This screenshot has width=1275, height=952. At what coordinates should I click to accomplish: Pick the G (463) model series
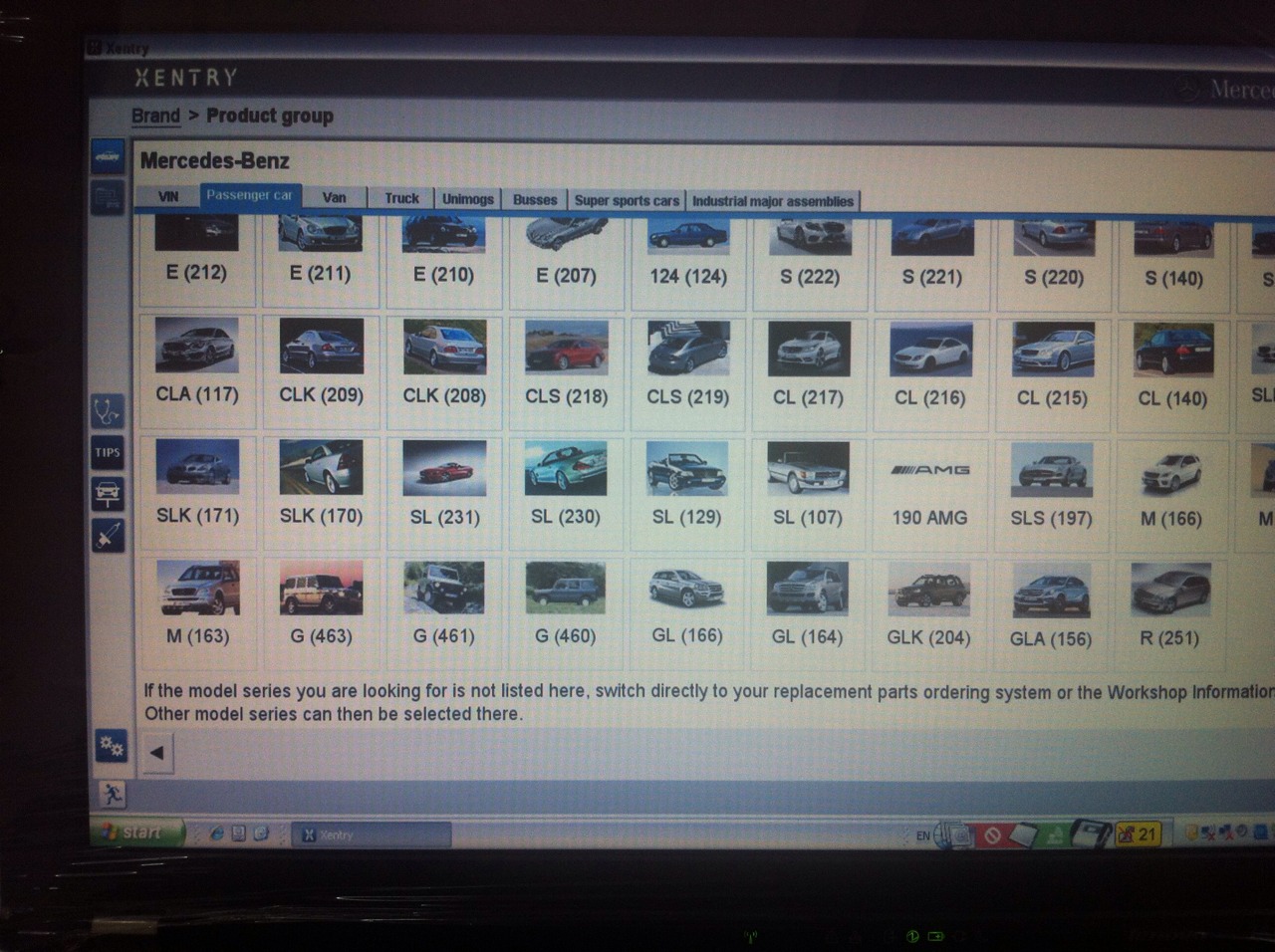coord(321,604)
